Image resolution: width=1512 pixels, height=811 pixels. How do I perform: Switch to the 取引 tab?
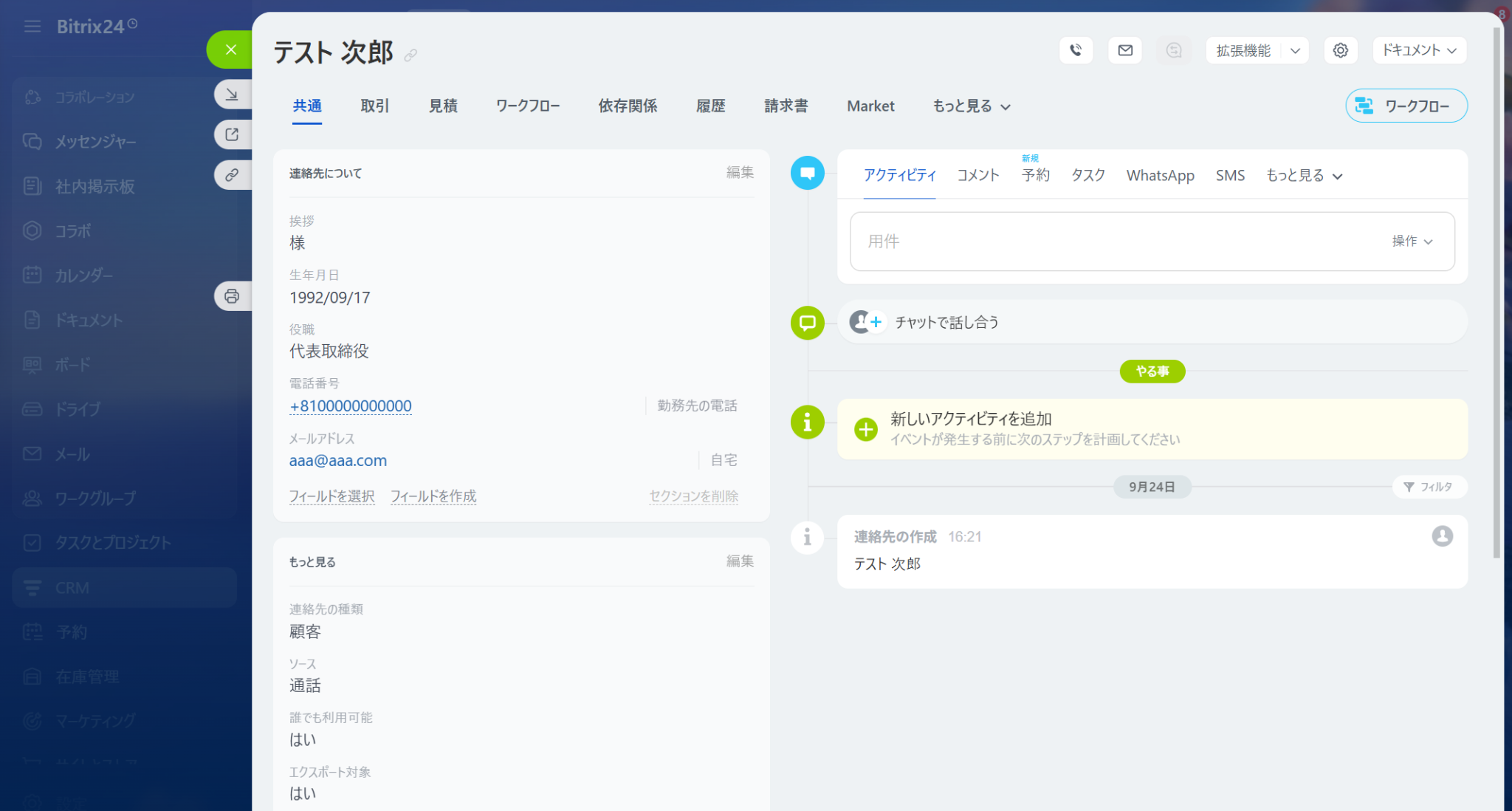pos(374,106)
